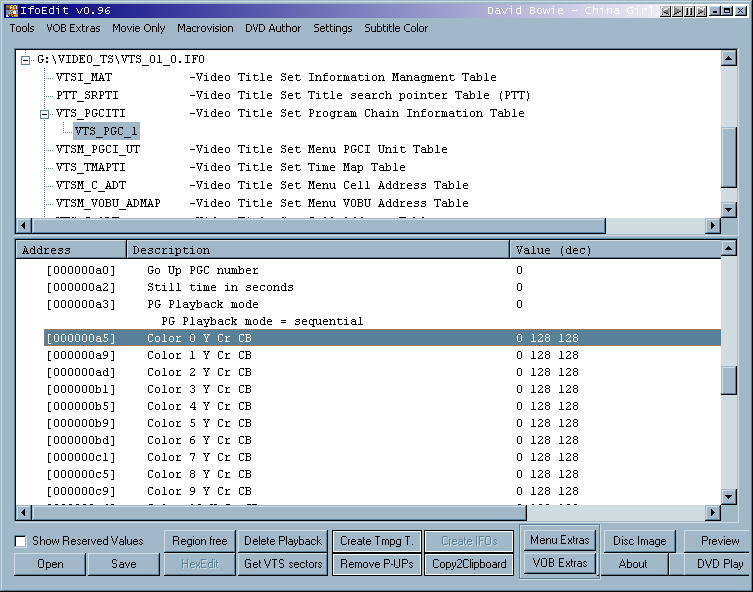
Task: Collapse the G:\VIDEO_TS\VTS_01_0.IFO root node
Action: point(25,60)
